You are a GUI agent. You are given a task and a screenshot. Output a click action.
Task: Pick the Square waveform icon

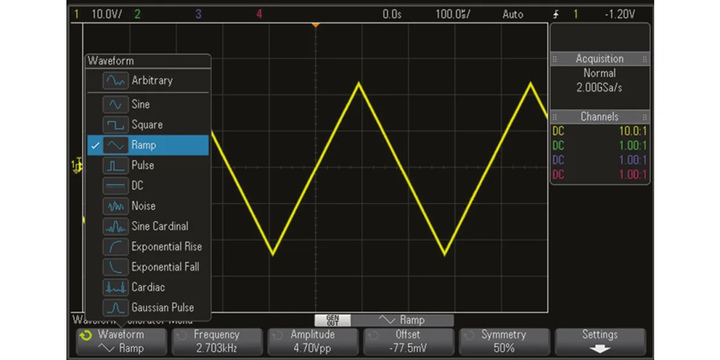[115, 125]
